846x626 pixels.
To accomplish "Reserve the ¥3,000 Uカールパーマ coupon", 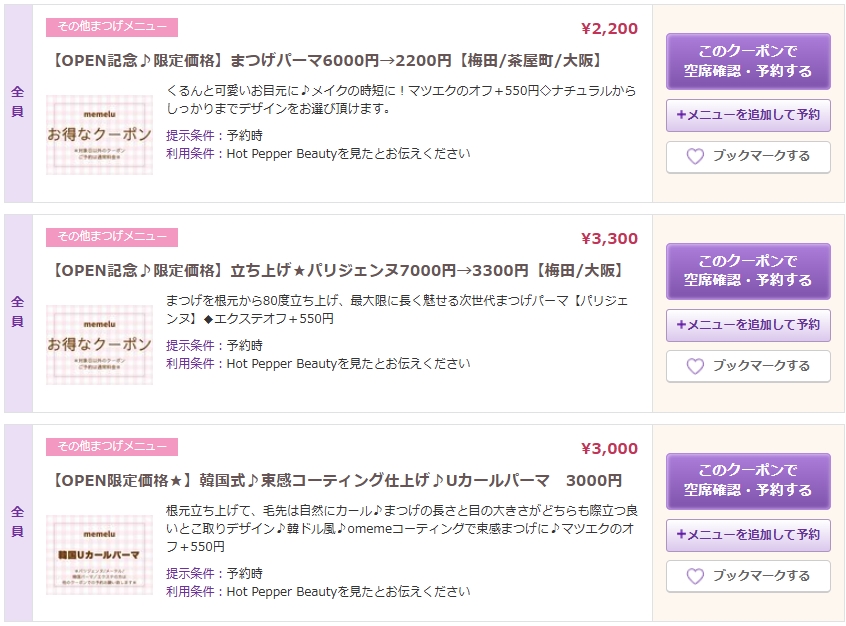I will (x=748, y=481).
